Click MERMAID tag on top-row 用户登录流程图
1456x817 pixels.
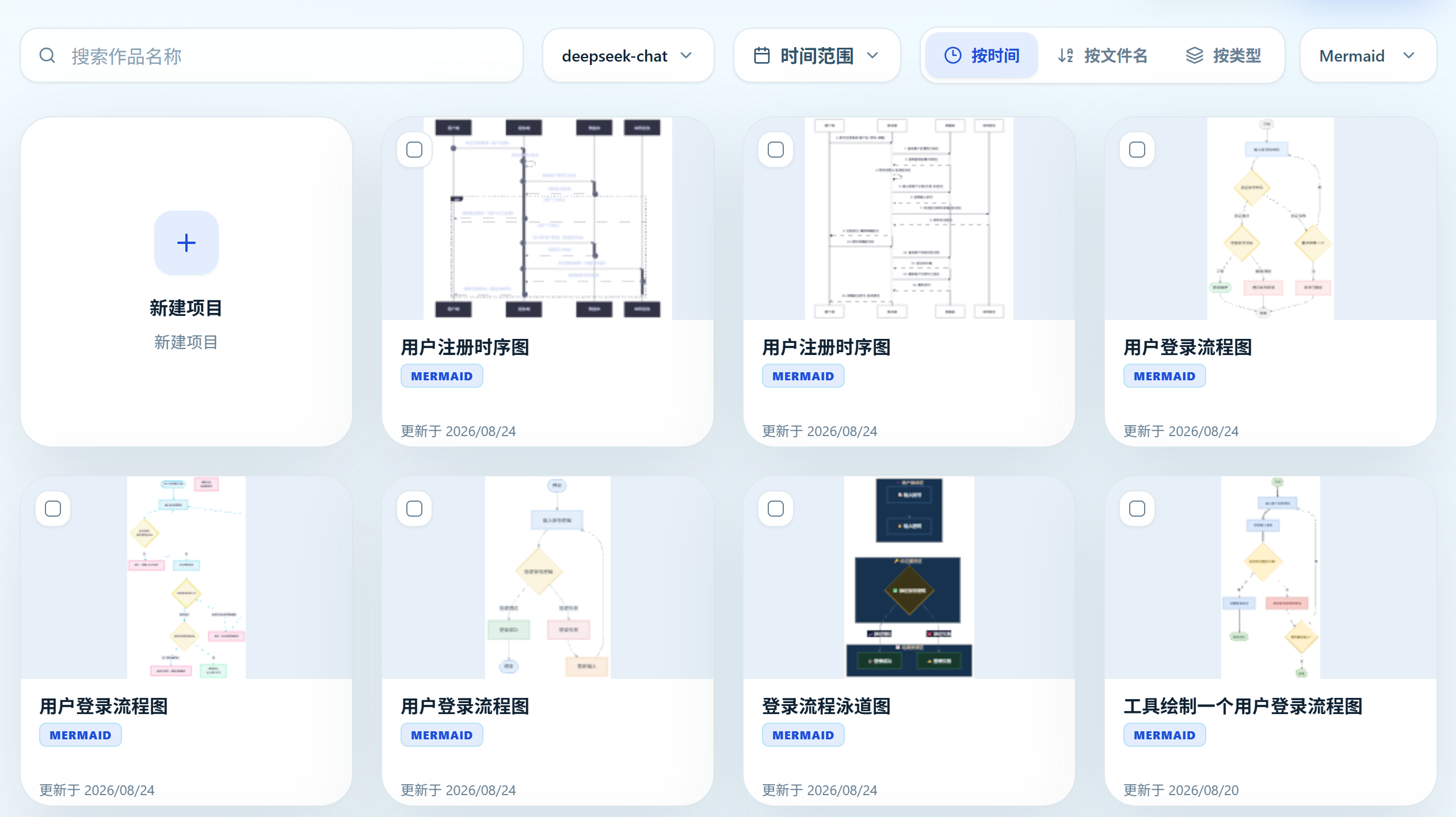point(1165,376)
